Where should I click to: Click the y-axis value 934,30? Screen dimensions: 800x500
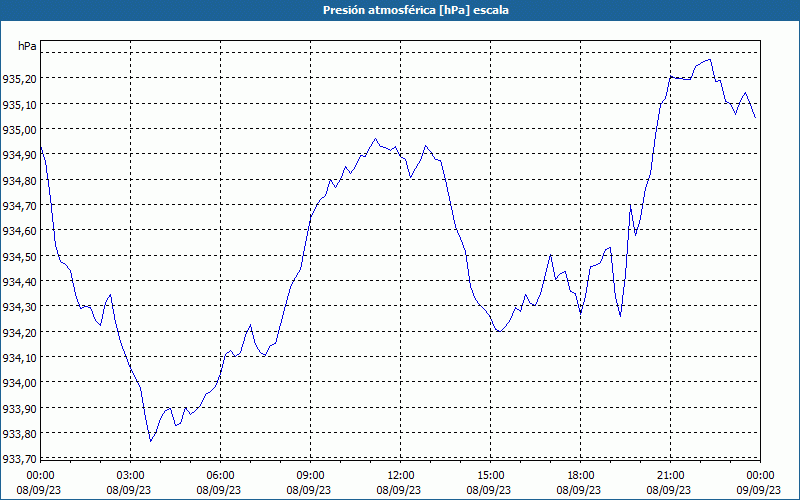[19, 307]
